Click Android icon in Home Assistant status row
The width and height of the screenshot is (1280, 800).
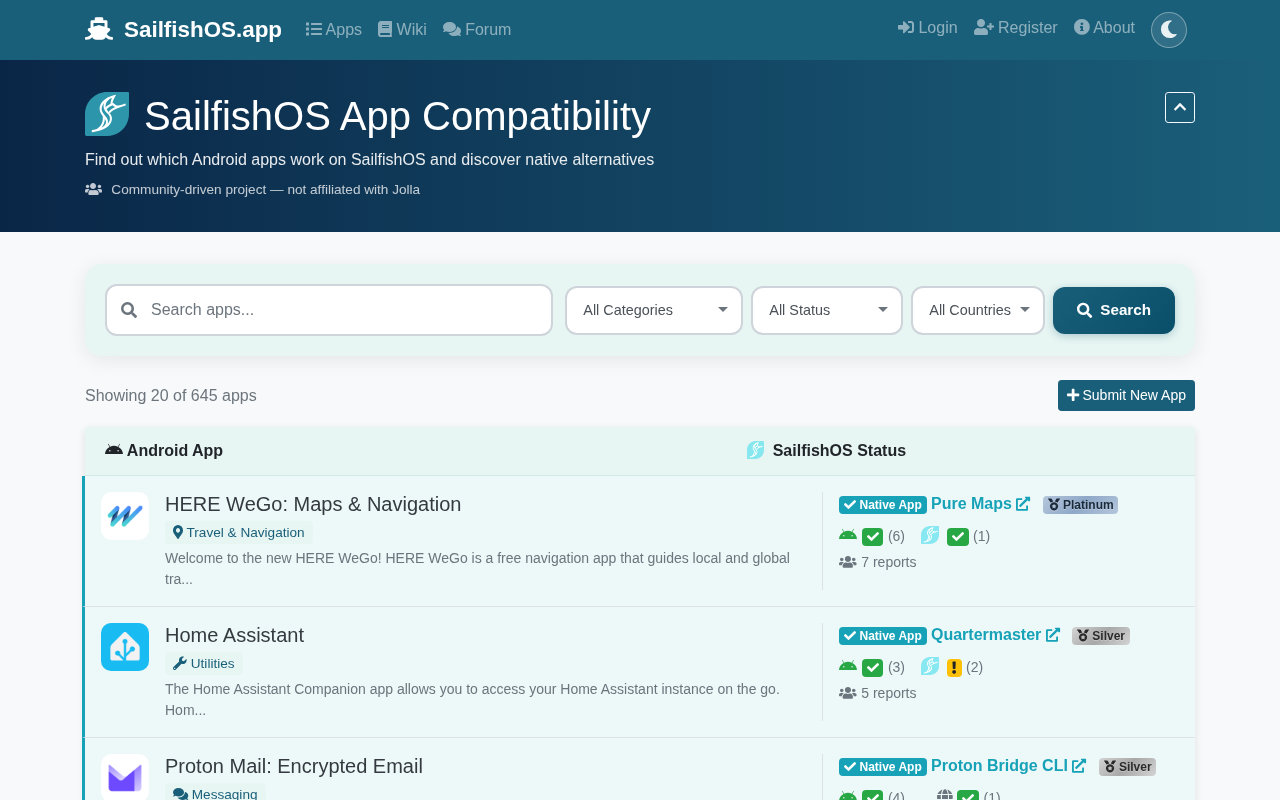point(848,666)
